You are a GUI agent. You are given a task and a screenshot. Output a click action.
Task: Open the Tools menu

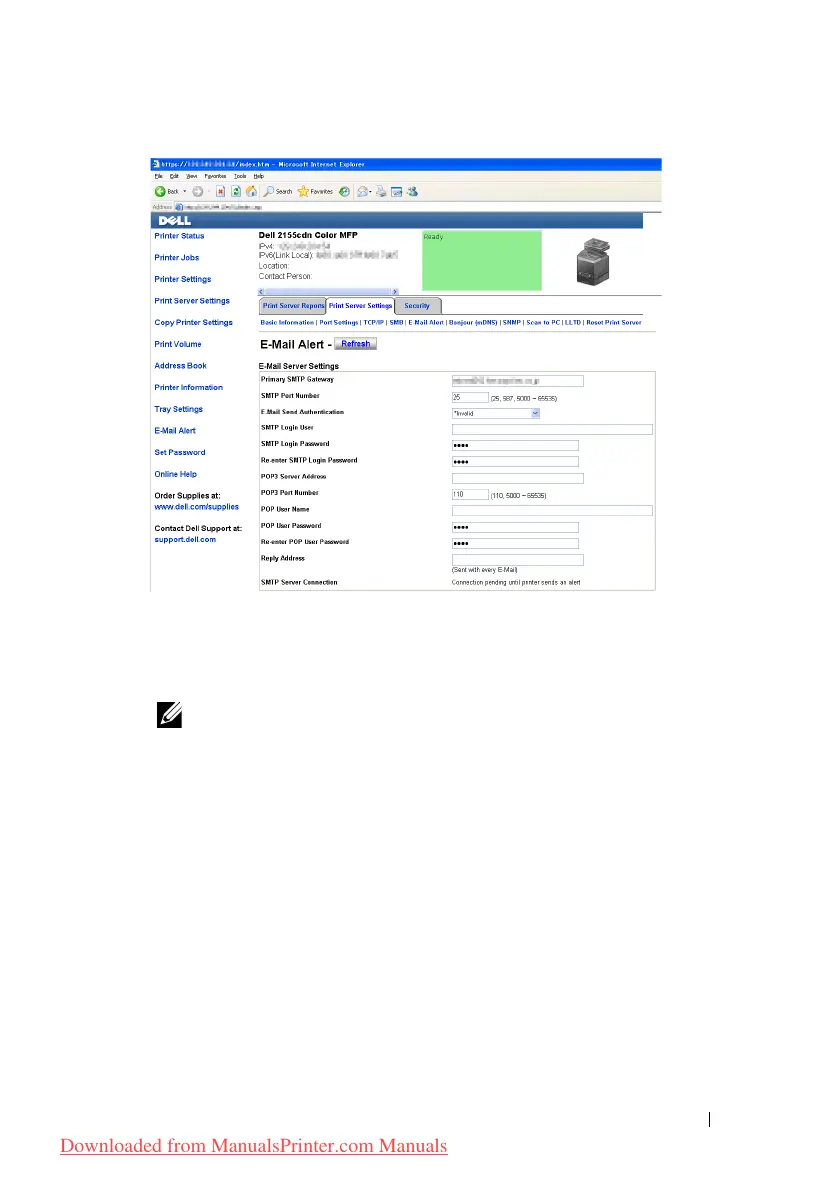coord(240,176)
